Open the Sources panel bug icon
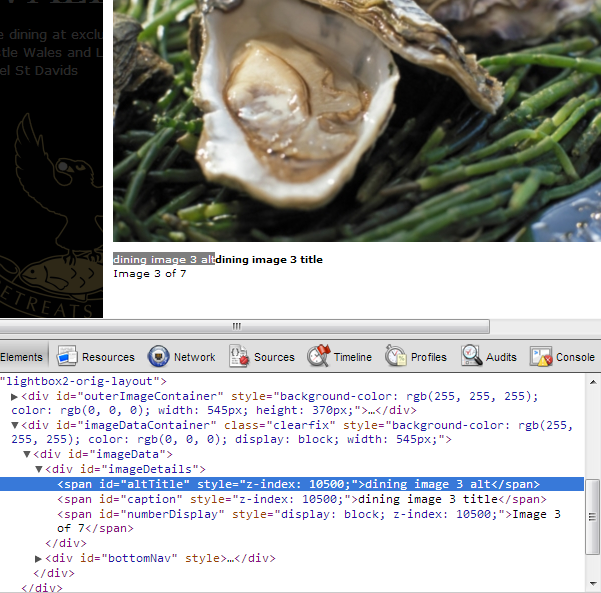601x593 pixels. pyautogui.click(x=239, y=356)
